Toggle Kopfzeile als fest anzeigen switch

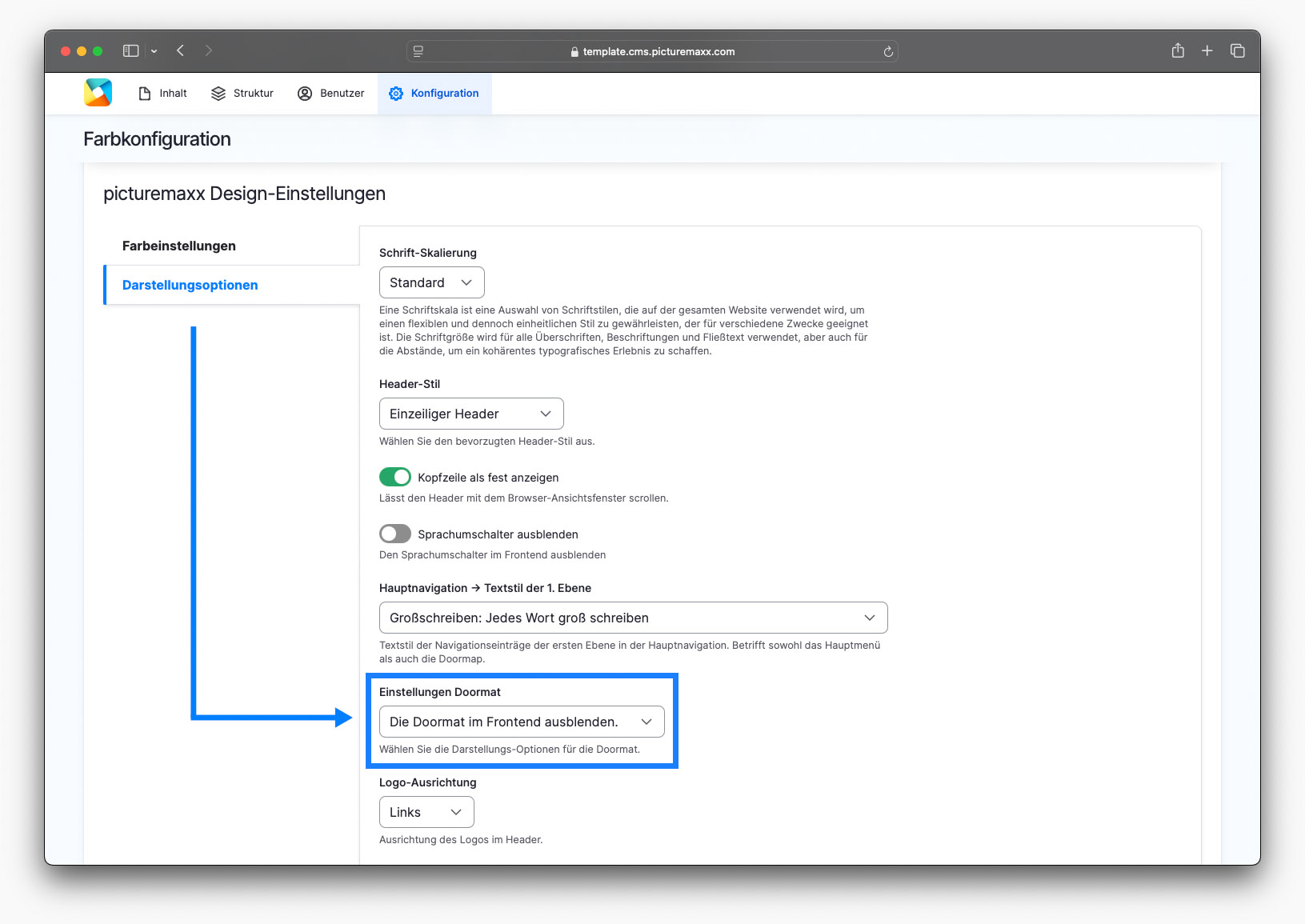(x=395, y=477)
